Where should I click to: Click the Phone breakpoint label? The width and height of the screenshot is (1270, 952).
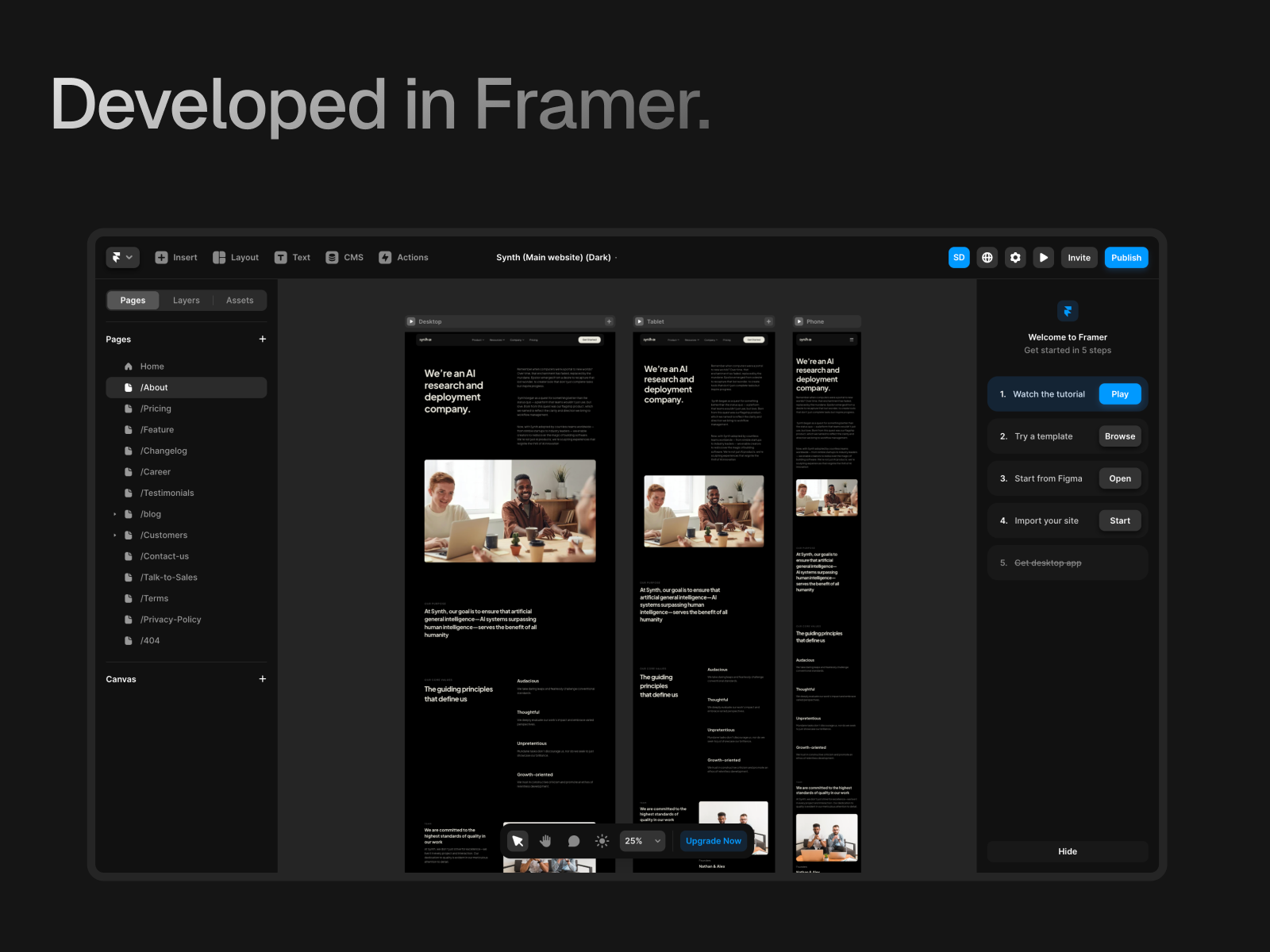815,321
